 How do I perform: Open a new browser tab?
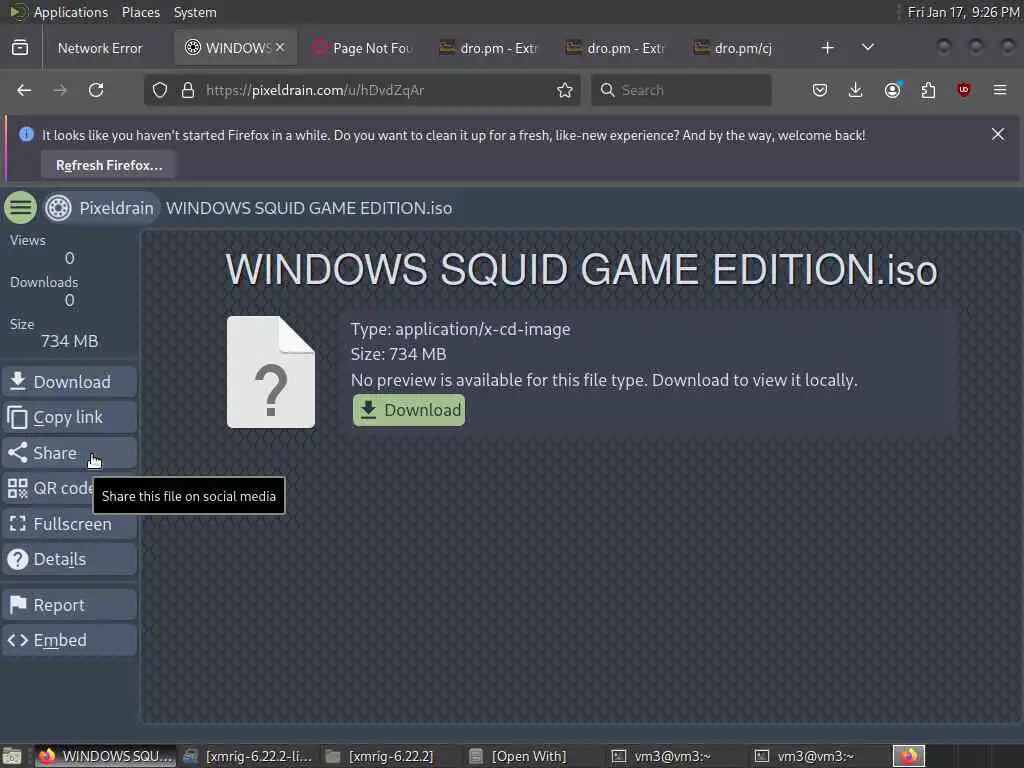tap(827, 48)
